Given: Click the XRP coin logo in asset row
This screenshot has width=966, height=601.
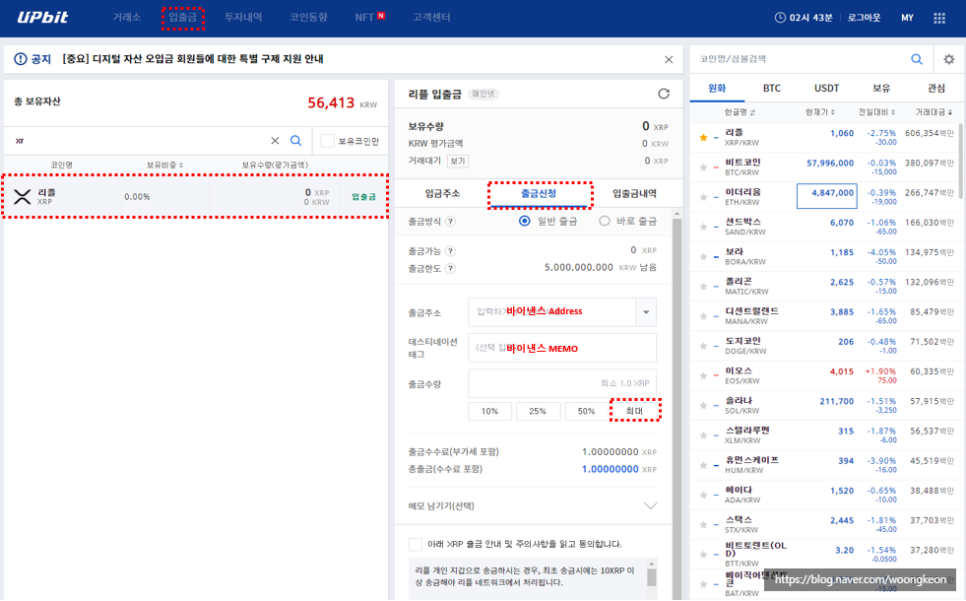Looking at the screenshot, I should [22, 196].
